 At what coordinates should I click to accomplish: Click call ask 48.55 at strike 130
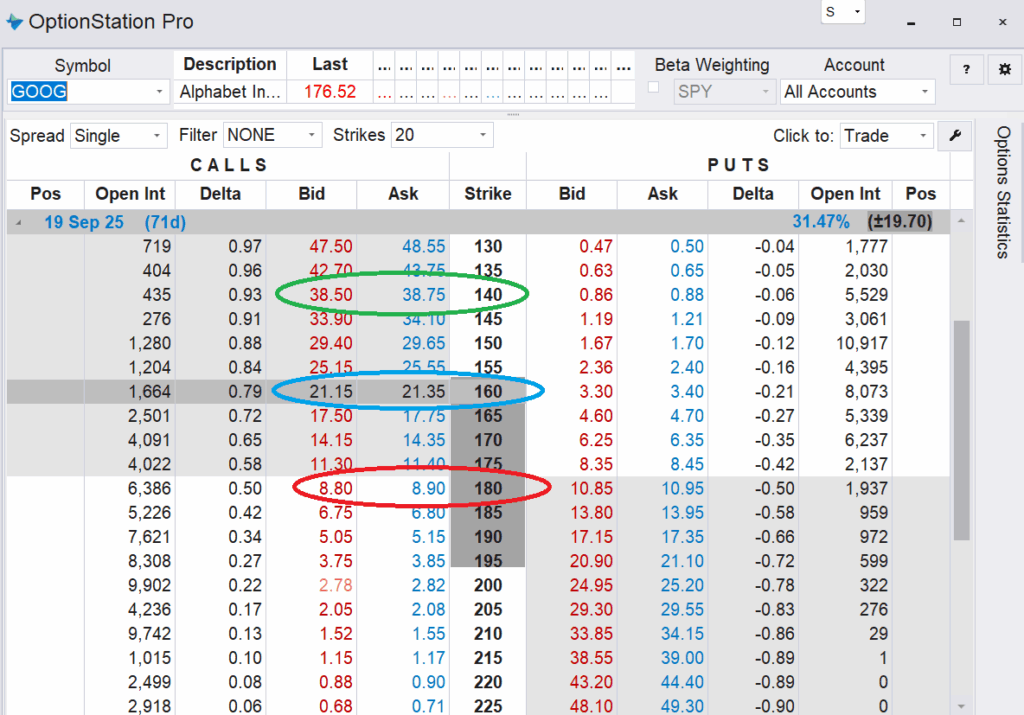(x=424, y=247)
